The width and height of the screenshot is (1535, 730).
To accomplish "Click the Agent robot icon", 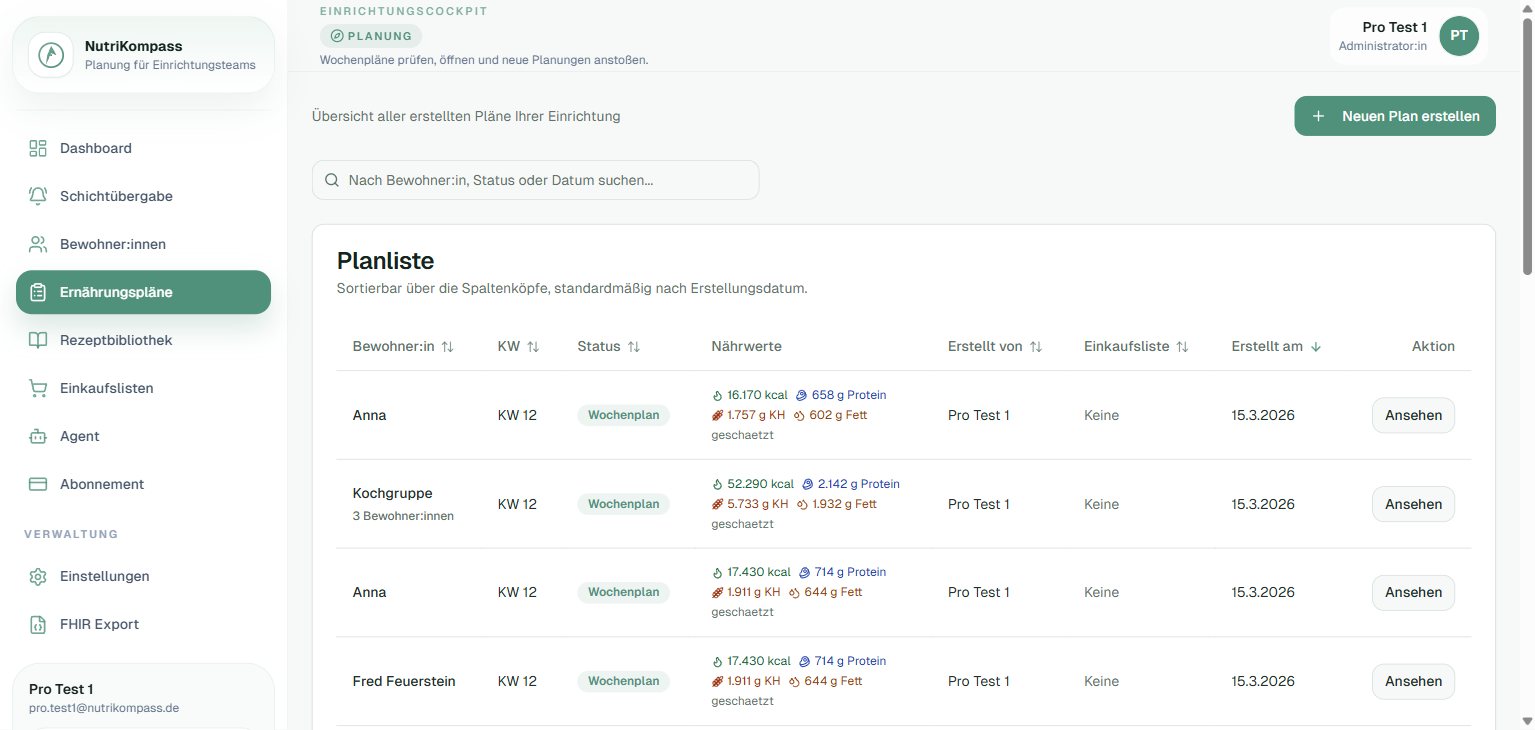I will 38,436.
